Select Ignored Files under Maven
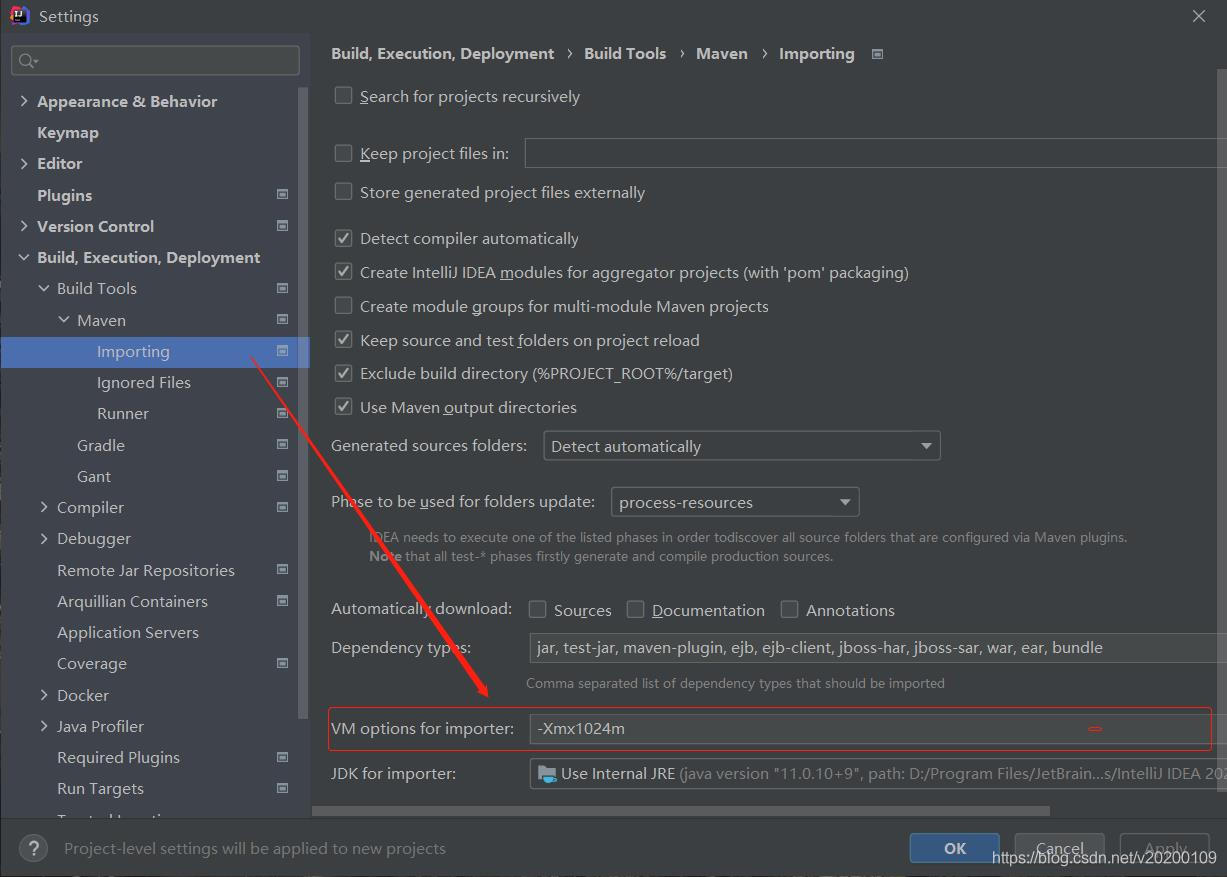 tap(143, 382)
